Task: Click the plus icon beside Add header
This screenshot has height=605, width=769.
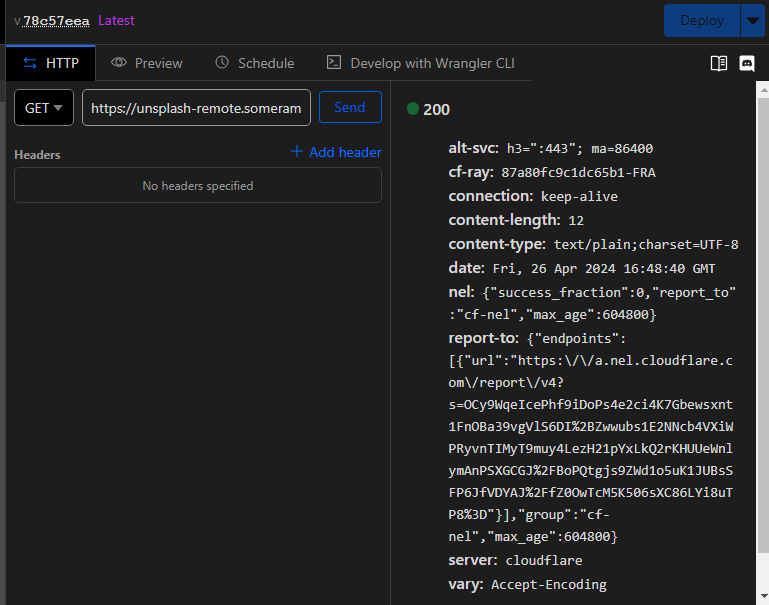Action: click(x=296, y=152)
